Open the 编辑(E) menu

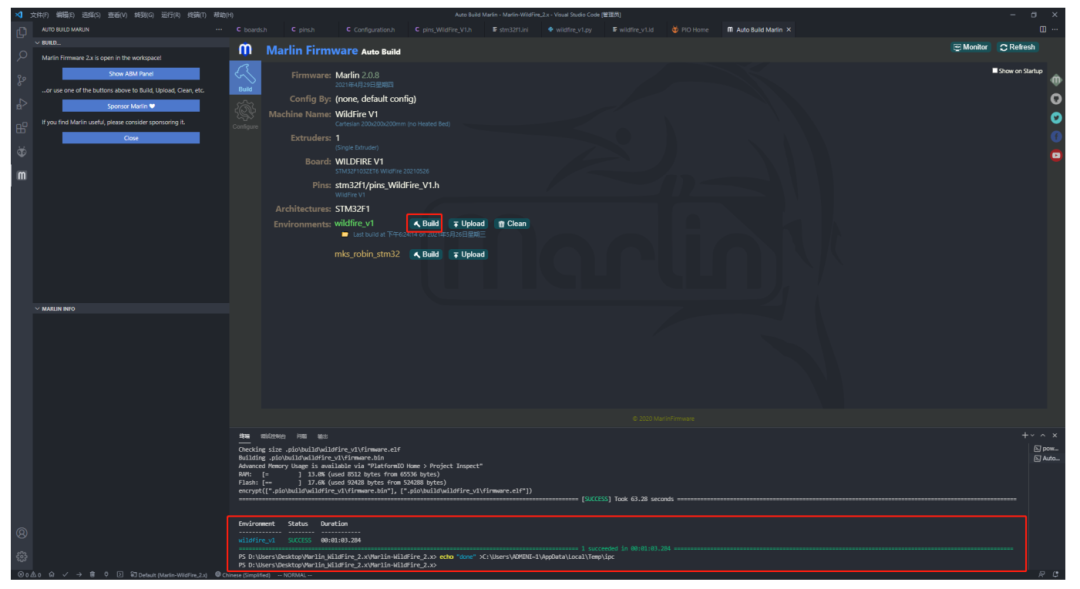pos(65,14)
